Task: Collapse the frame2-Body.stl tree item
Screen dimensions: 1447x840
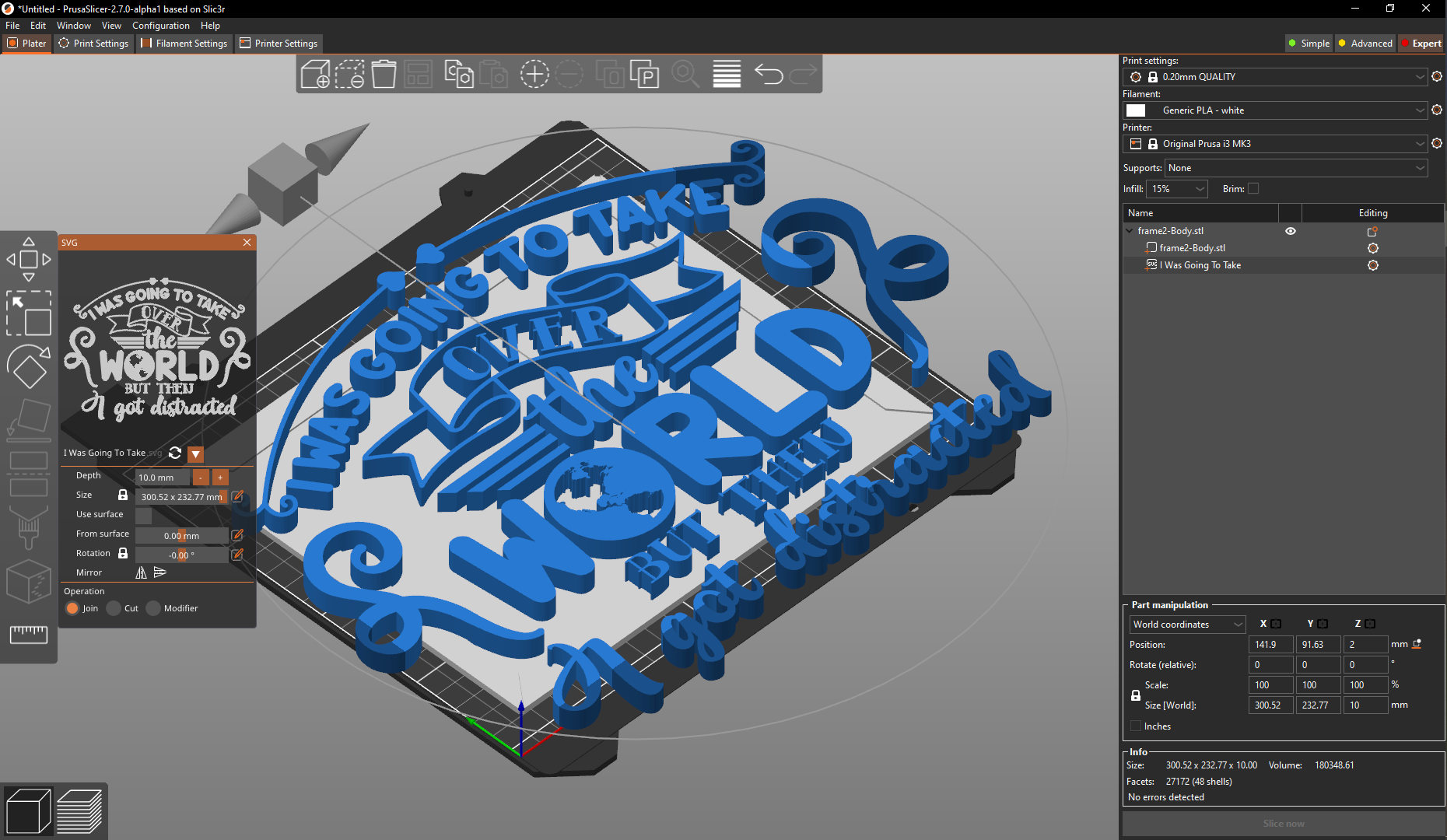Action: (1130, 230)
